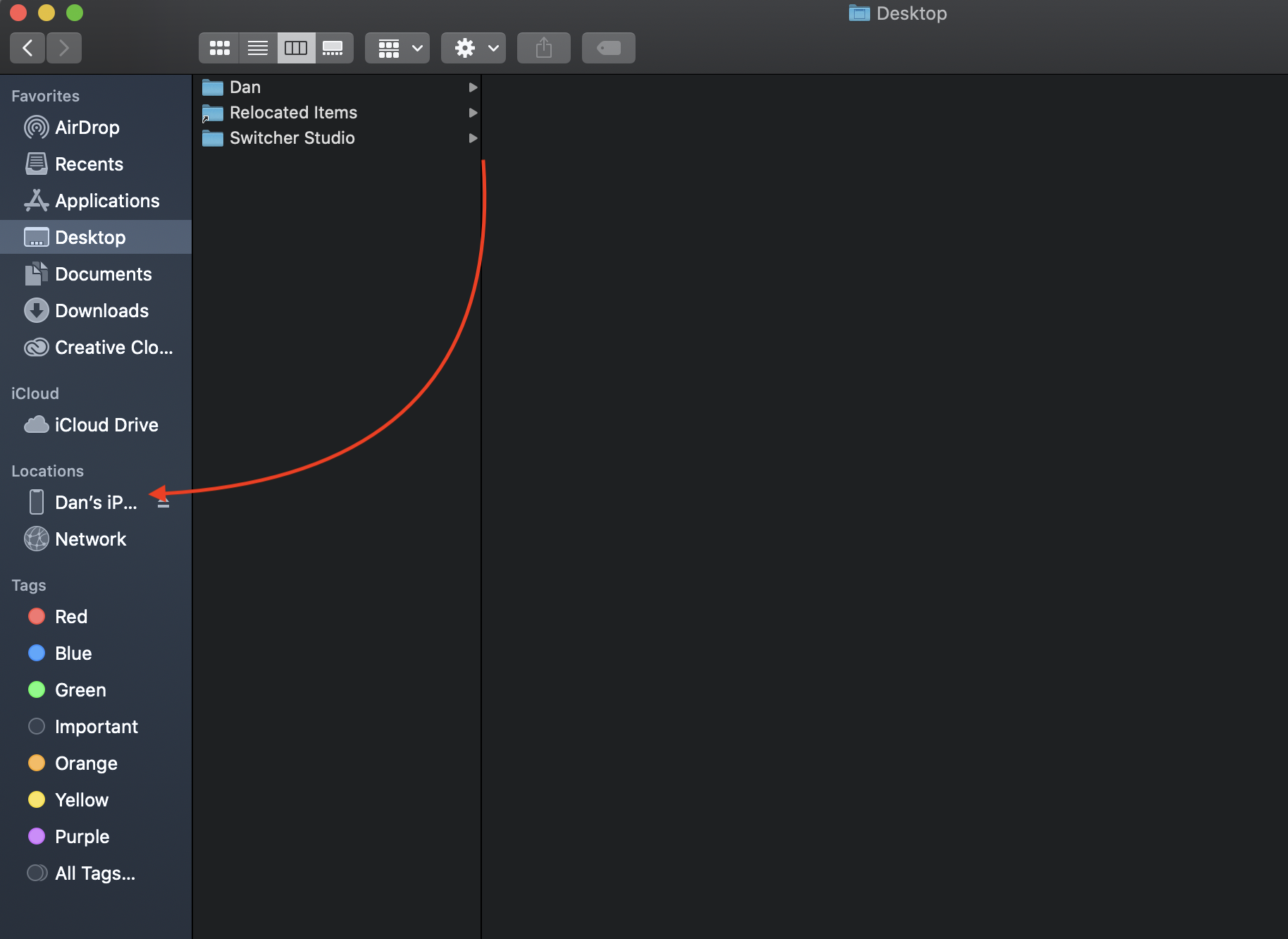
Task: Click the Desktop window title
Action: 911,13
